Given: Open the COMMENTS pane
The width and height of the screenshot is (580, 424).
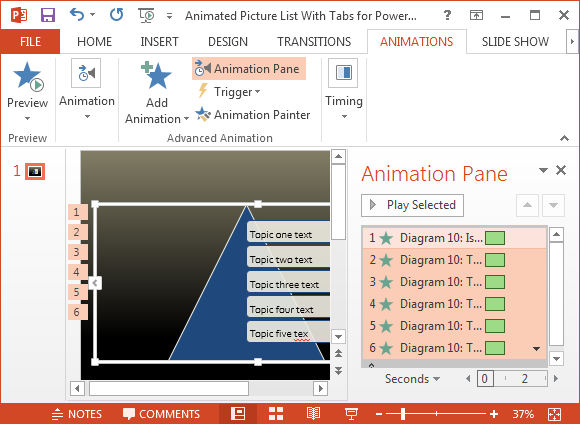Looking at the screenshot, I should pos(161,414).
